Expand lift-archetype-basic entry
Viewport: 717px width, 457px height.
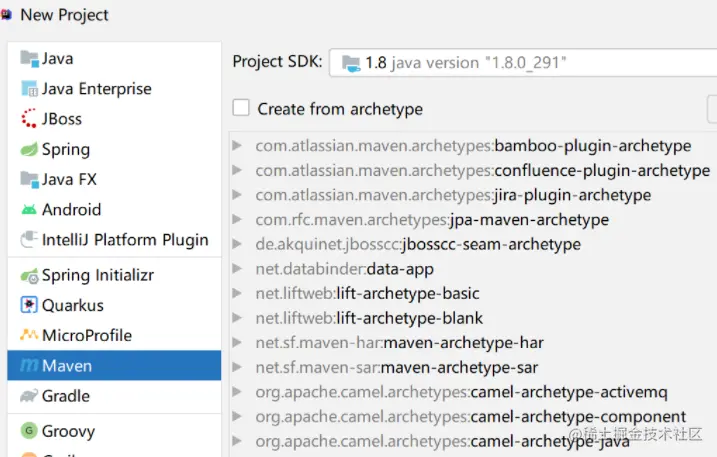(237, 294)
